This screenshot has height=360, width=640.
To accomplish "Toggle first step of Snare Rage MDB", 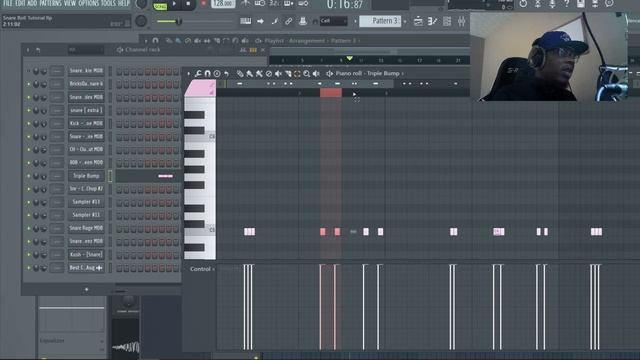I will coord(119,229).
